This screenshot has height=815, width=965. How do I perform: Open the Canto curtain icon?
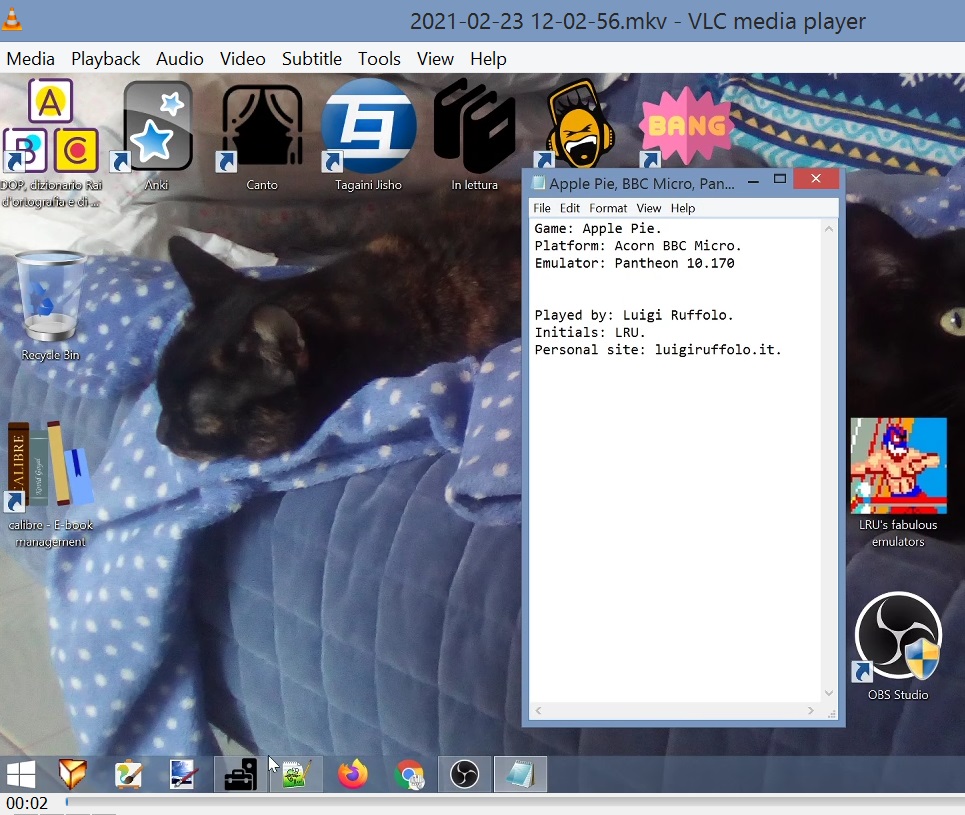pos(261,128)
